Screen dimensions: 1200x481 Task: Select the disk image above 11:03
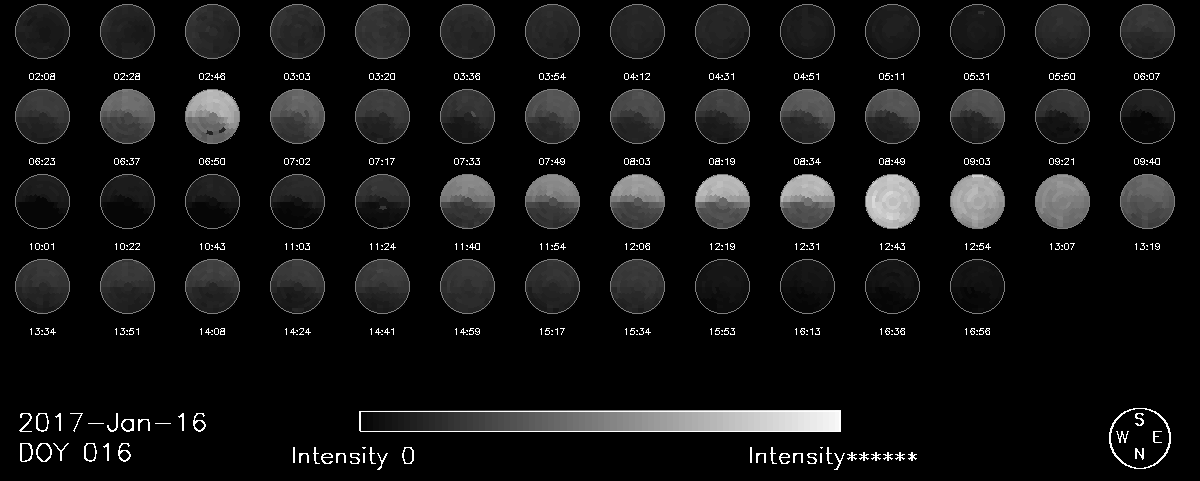click(297, 202)
